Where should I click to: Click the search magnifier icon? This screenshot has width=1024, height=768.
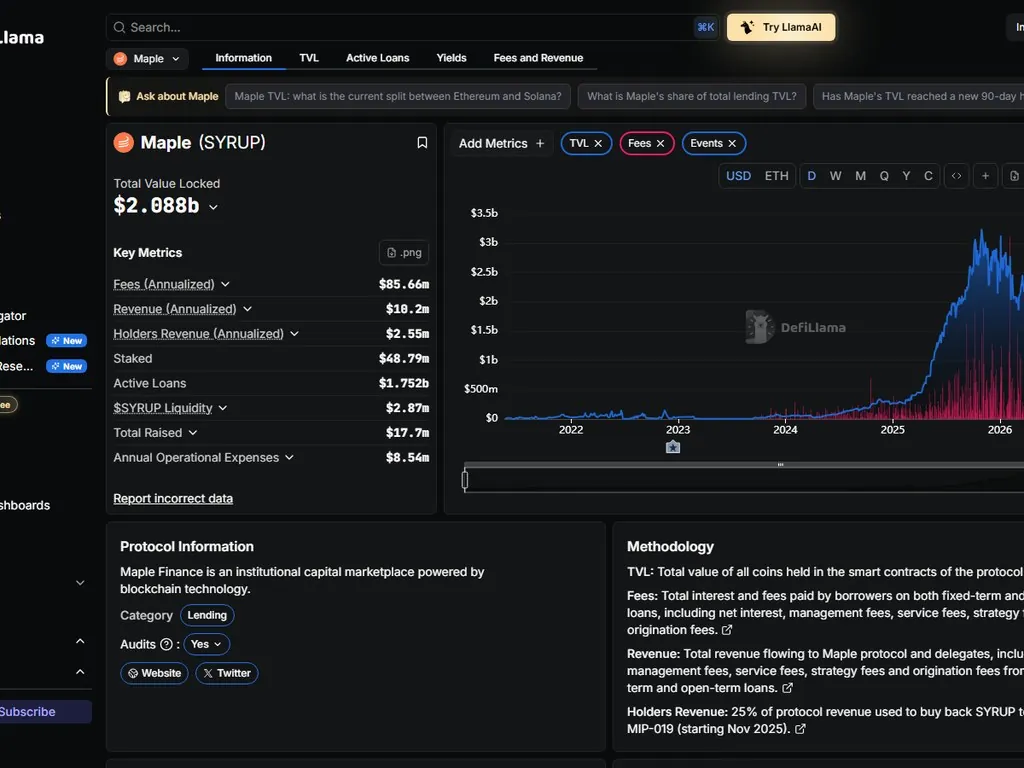(x=120, y=27)
